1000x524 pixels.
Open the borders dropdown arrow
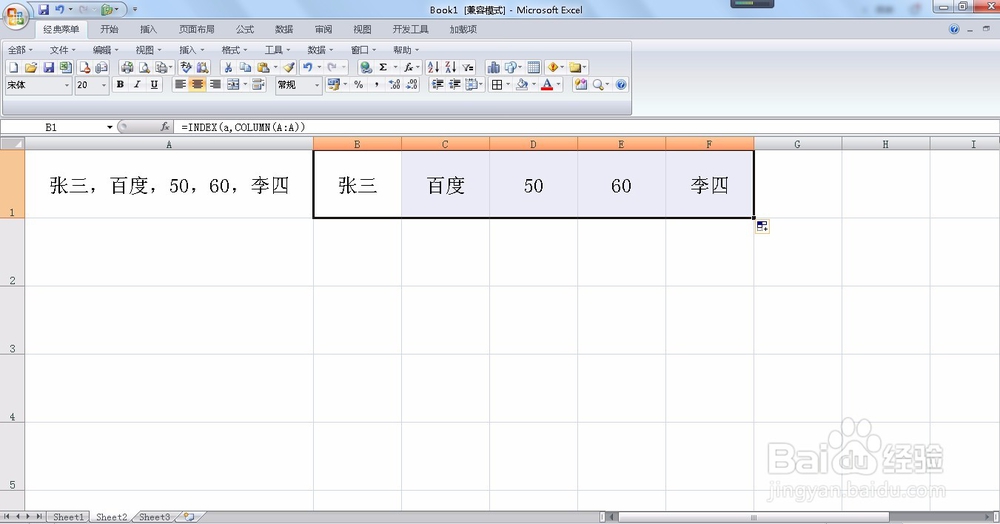pos(508,84)
